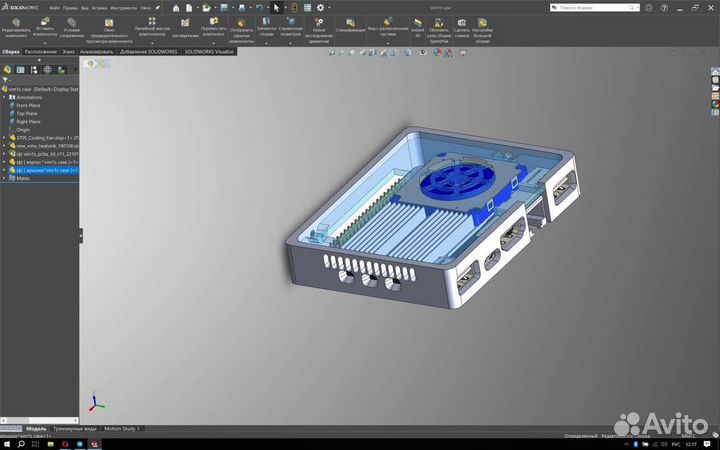This screenshot has height=450, width=720.
Task: Switch to Добавления SOLIDWORKS tab
Action: [x=149, y=52]
